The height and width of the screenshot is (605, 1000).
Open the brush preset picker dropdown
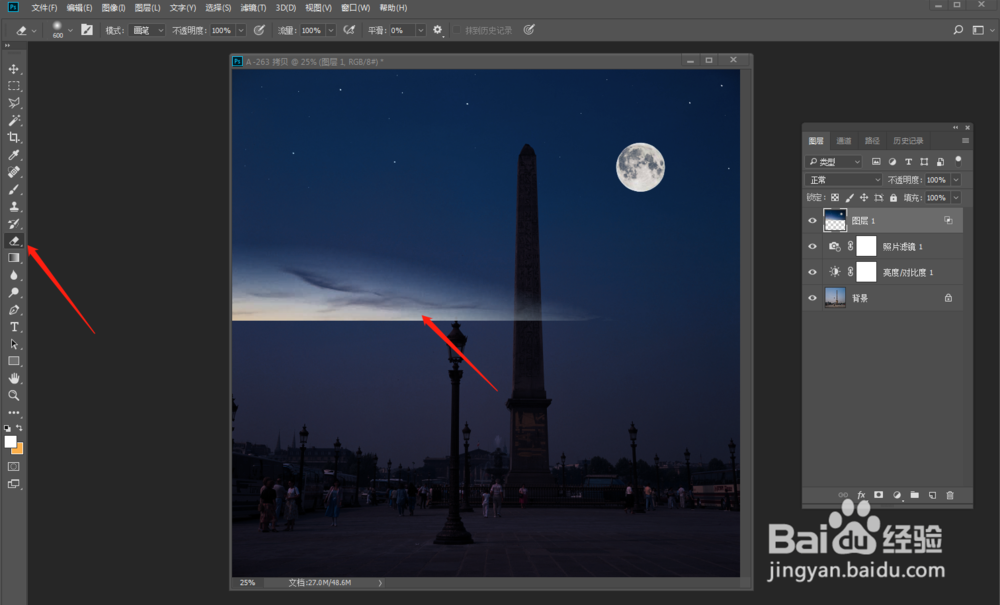coord(70,30)
